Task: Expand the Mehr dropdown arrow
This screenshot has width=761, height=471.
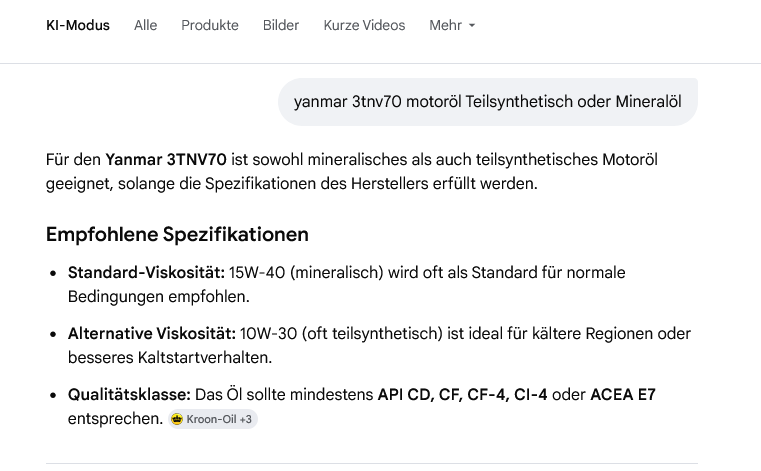Action: [x=472, y=26]
